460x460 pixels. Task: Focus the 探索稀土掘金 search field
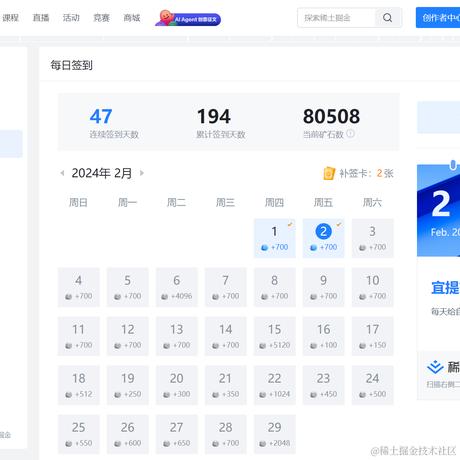(336, 18)
